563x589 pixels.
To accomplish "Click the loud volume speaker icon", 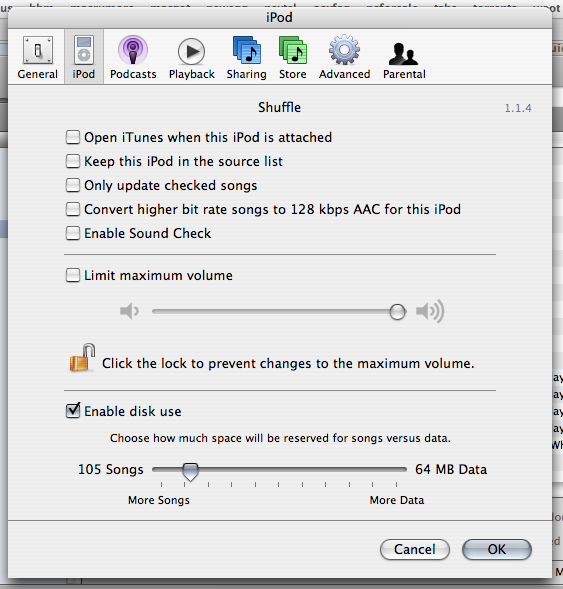I will tap(430, 311).
